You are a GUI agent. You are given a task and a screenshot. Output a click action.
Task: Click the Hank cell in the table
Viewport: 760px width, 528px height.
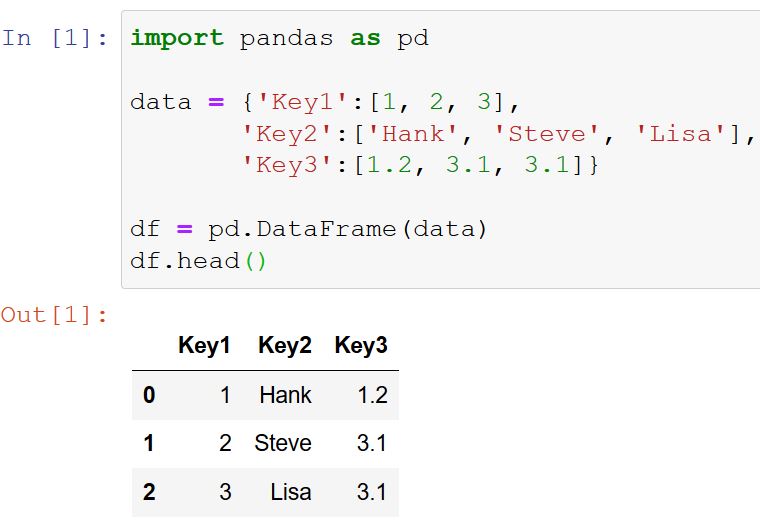tap(285, 395)
